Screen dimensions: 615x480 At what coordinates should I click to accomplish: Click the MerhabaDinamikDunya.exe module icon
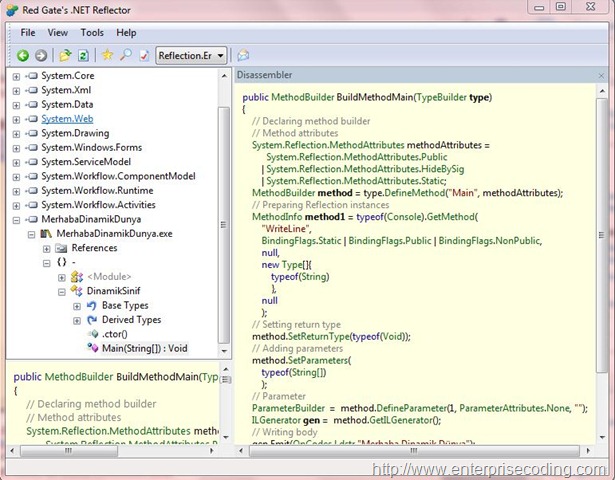pos(46,234)
